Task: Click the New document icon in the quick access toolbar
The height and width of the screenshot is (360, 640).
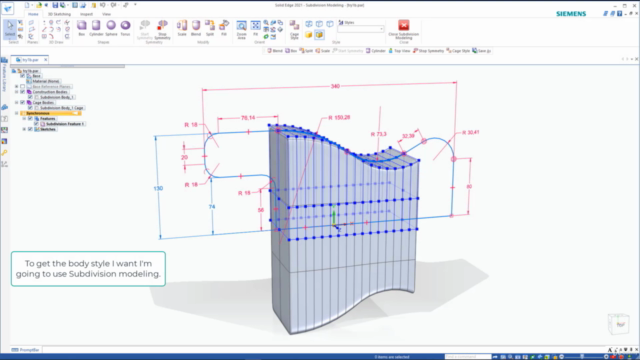Action: pyautogui.click(x=27, y=5)
